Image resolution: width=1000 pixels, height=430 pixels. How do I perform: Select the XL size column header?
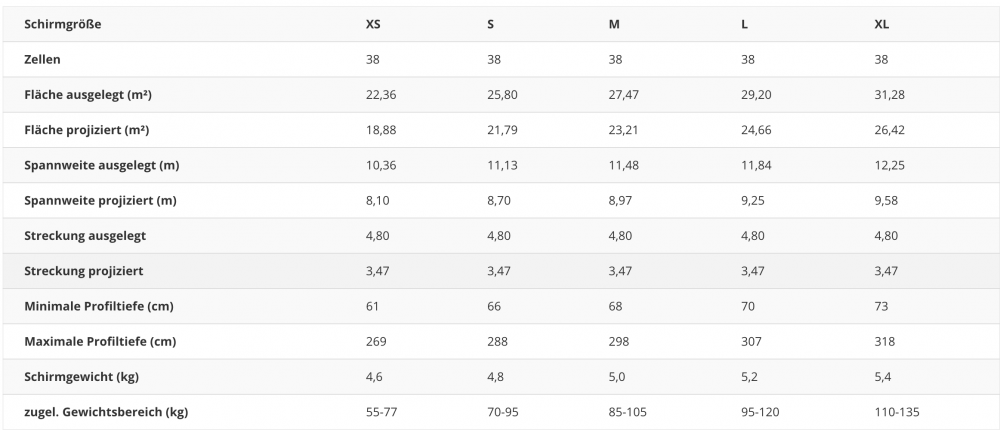click(x=881, y=24)
